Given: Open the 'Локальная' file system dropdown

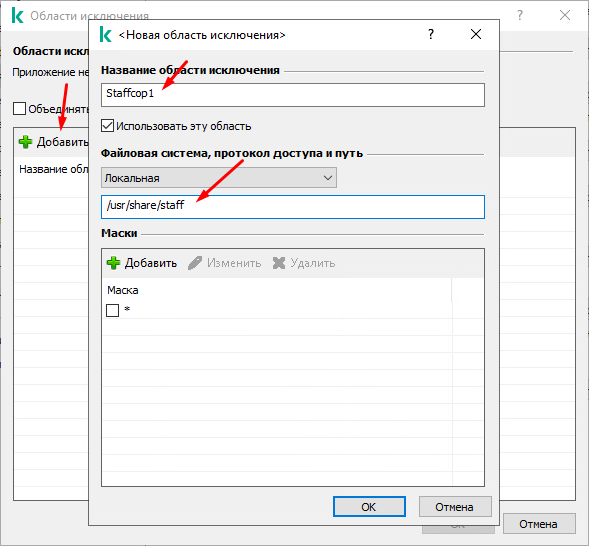Looking at the screenshot, I should pos(219,178).
